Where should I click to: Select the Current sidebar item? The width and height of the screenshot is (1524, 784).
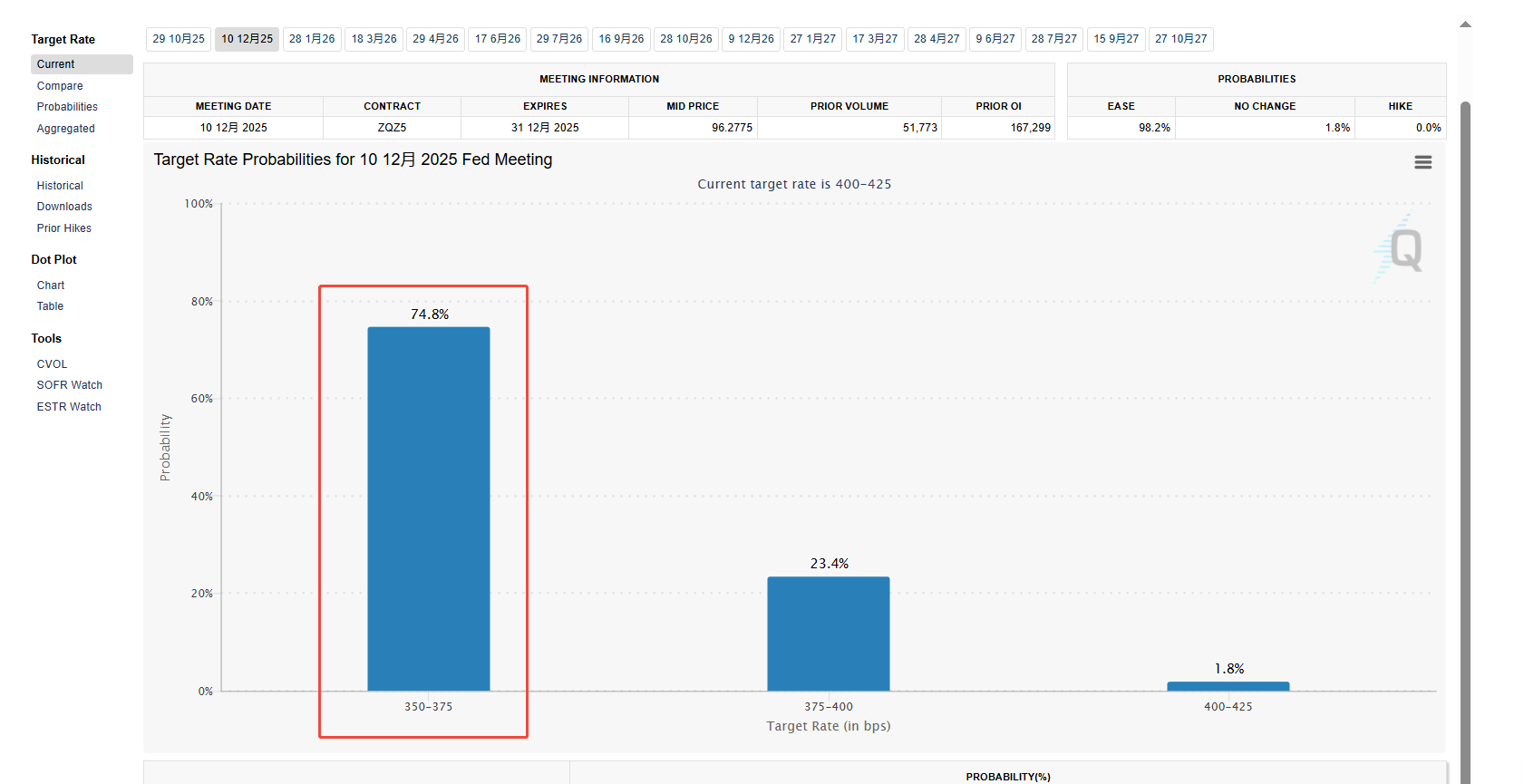(x=56, y=64)
